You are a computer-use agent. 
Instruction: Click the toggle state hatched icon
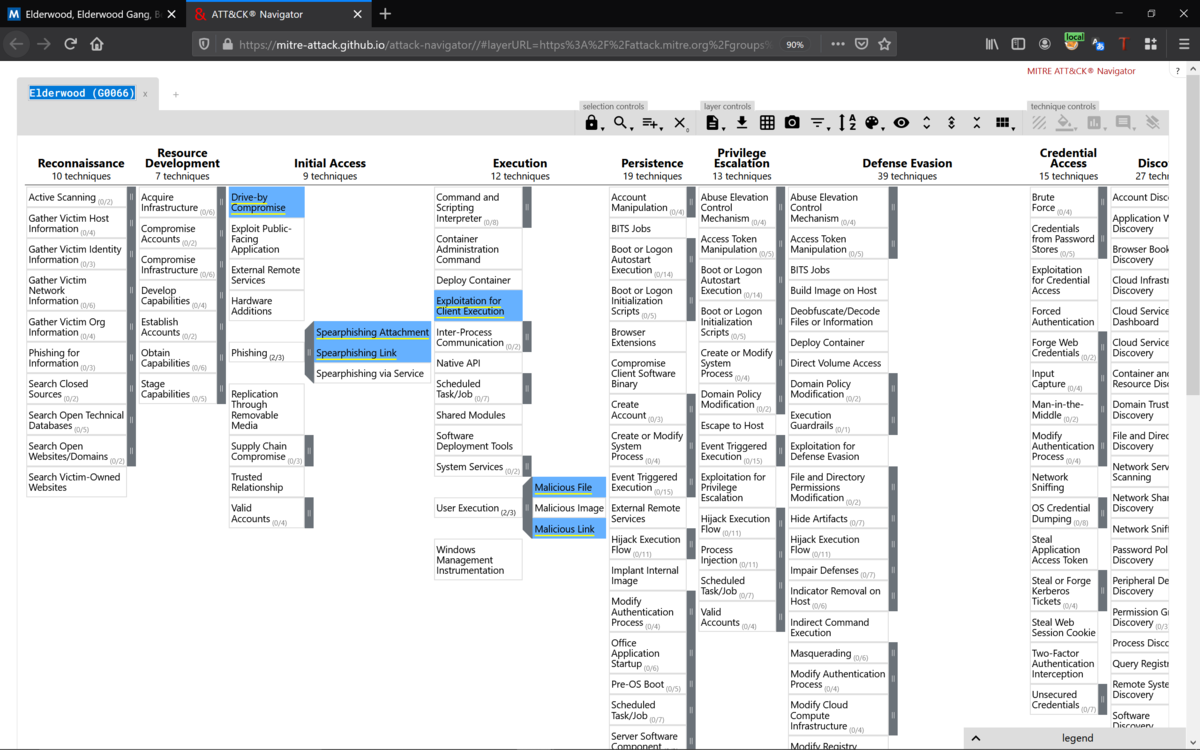point(1040,123)
